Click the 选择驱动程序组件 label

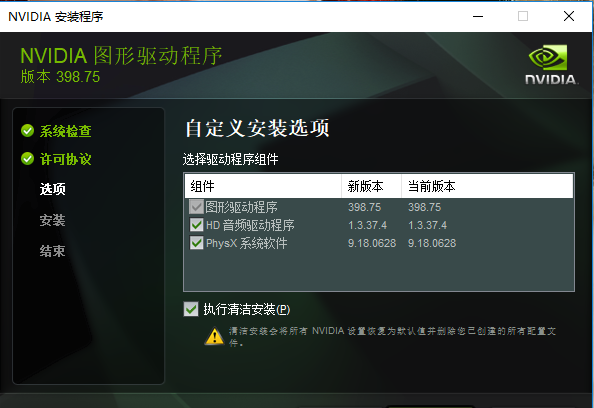pyautogui.click(x=230, y=159)
